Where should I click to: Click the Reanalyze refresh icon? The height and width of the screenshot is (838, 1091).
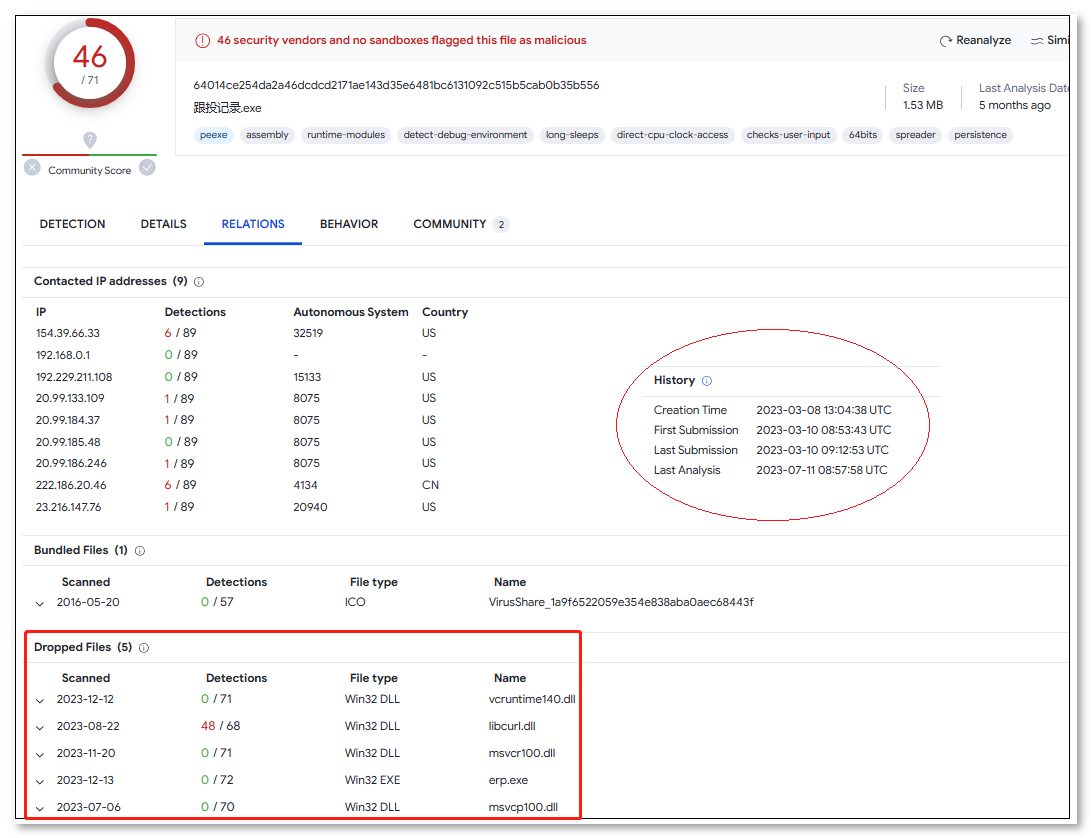[946, 41]
